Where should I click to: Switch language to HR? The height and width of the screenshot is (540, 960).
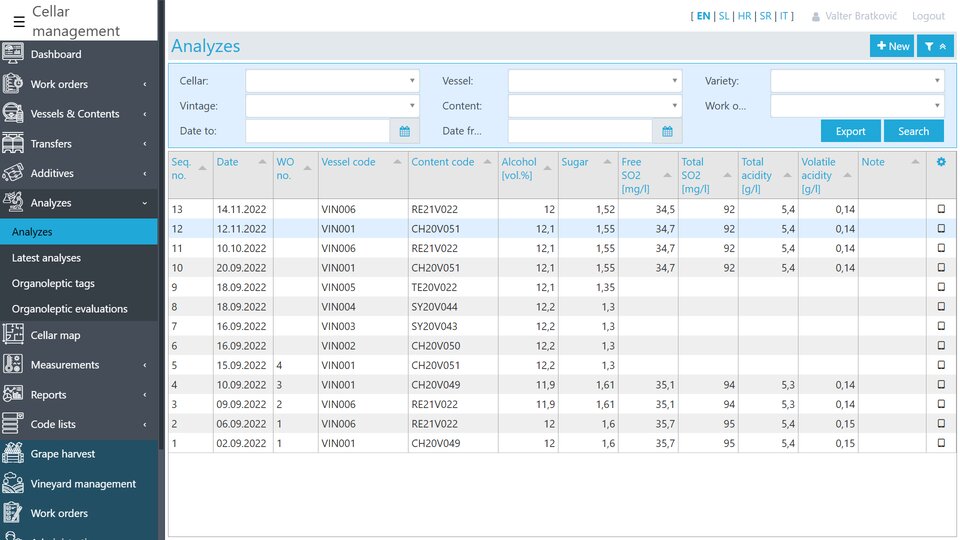744,16
